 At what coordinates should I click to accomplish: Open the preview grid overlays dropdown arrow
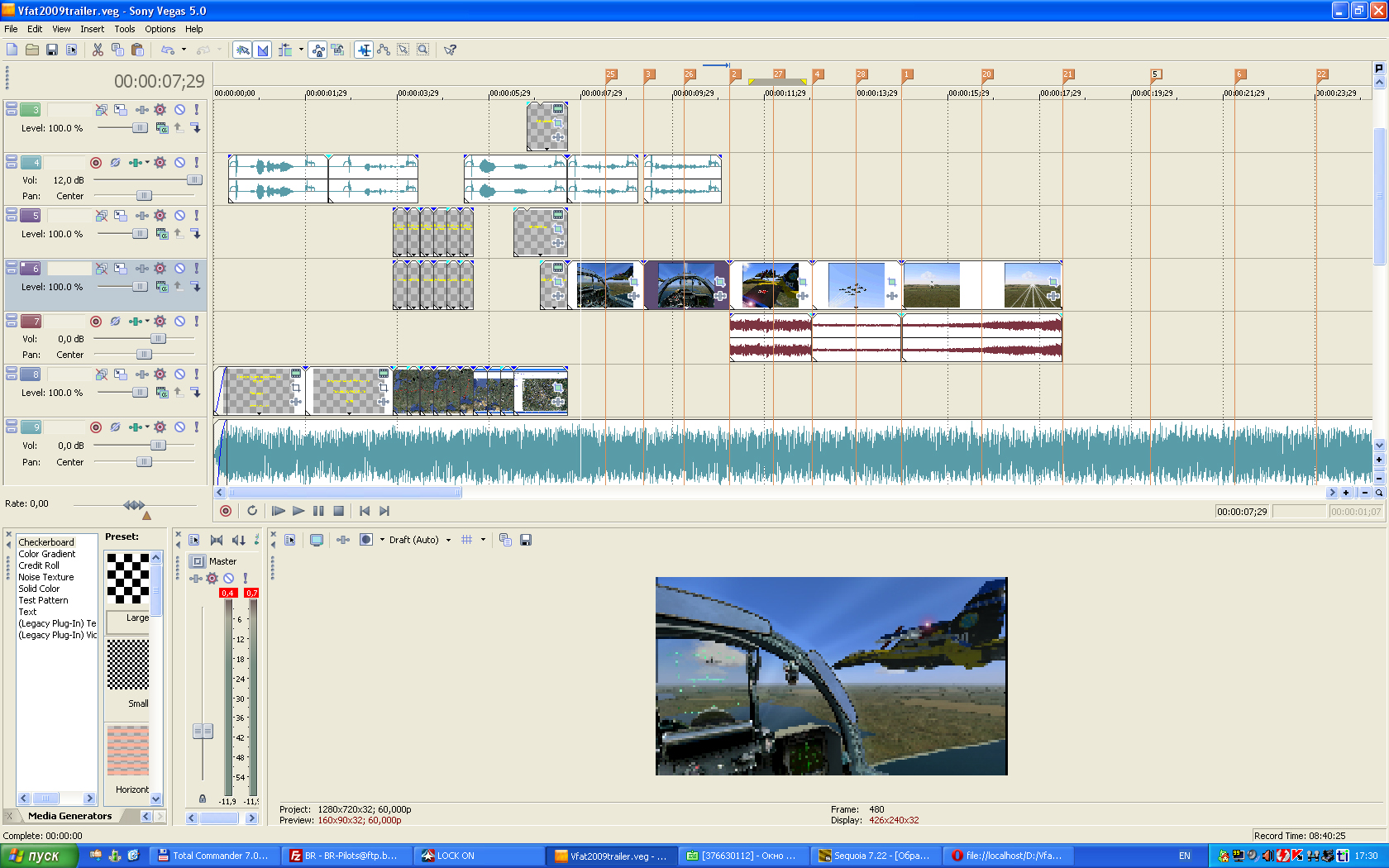click(x=484, y=540)
